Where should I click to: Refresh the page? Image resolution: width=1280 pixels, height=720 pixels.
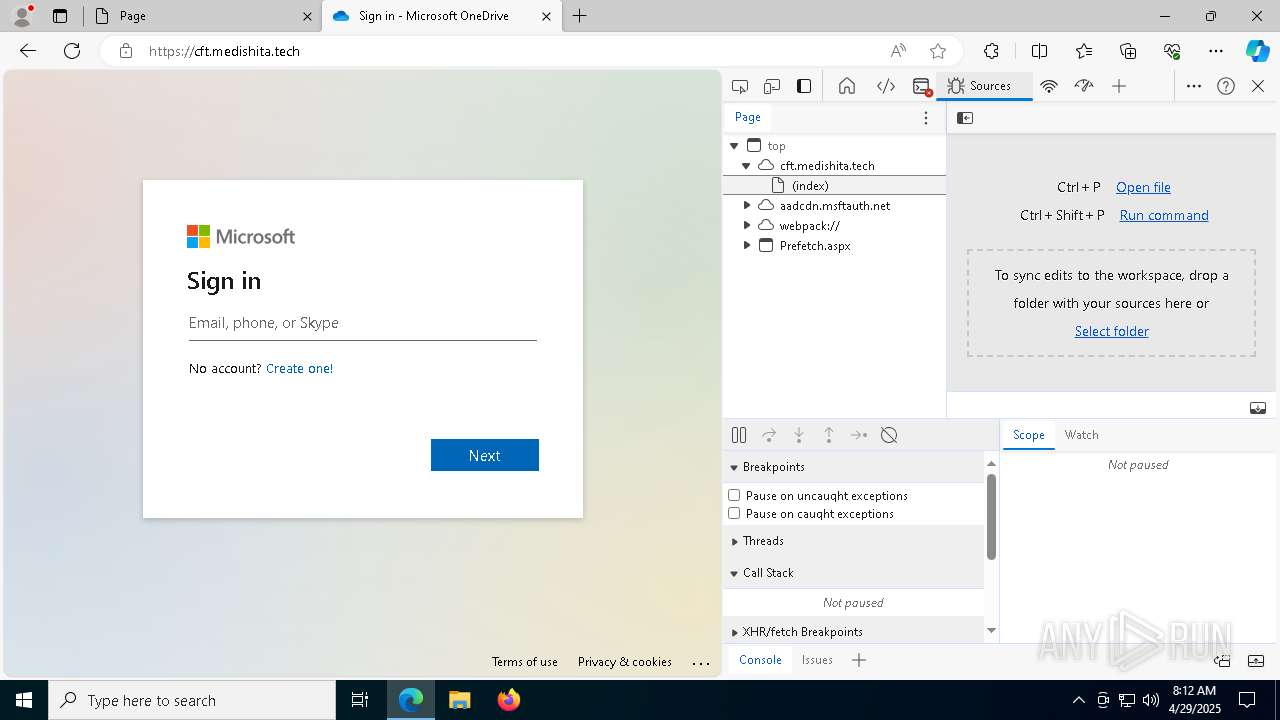coord(72,51)
